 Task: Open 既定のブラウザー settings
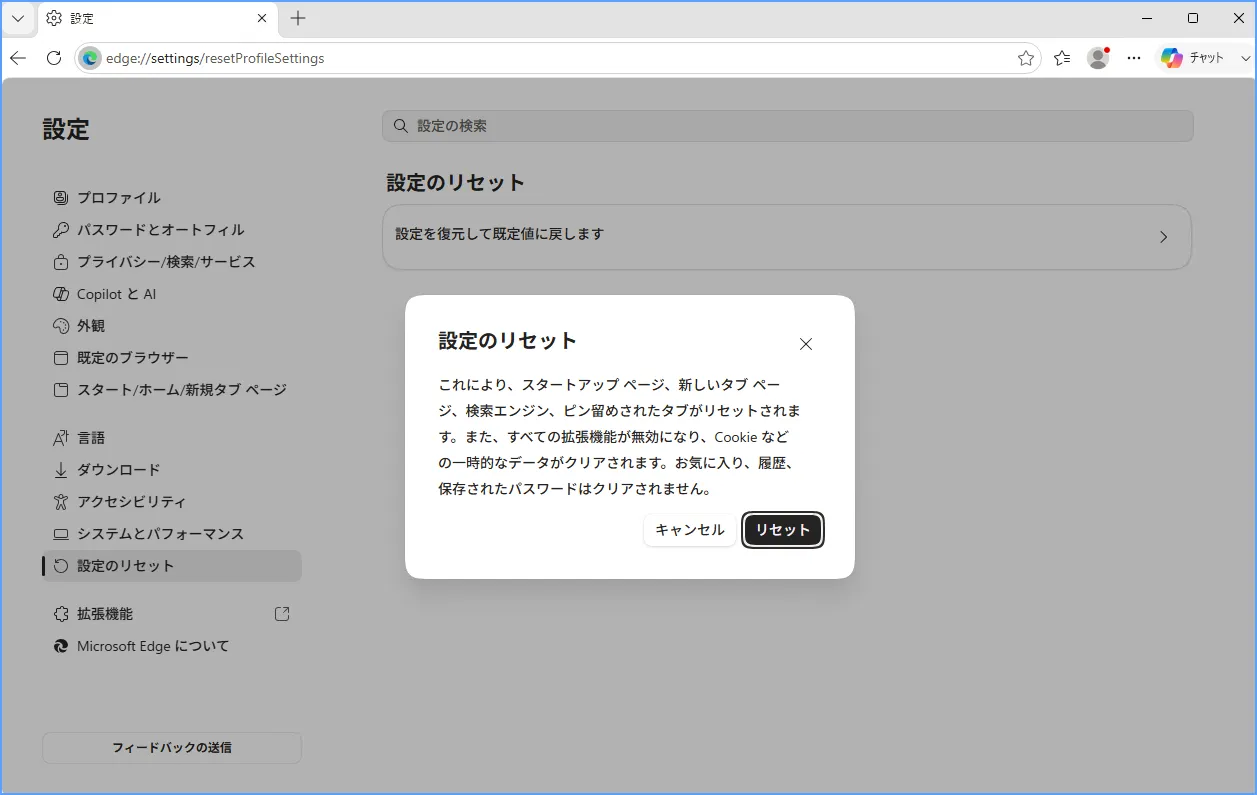(172, 358)
